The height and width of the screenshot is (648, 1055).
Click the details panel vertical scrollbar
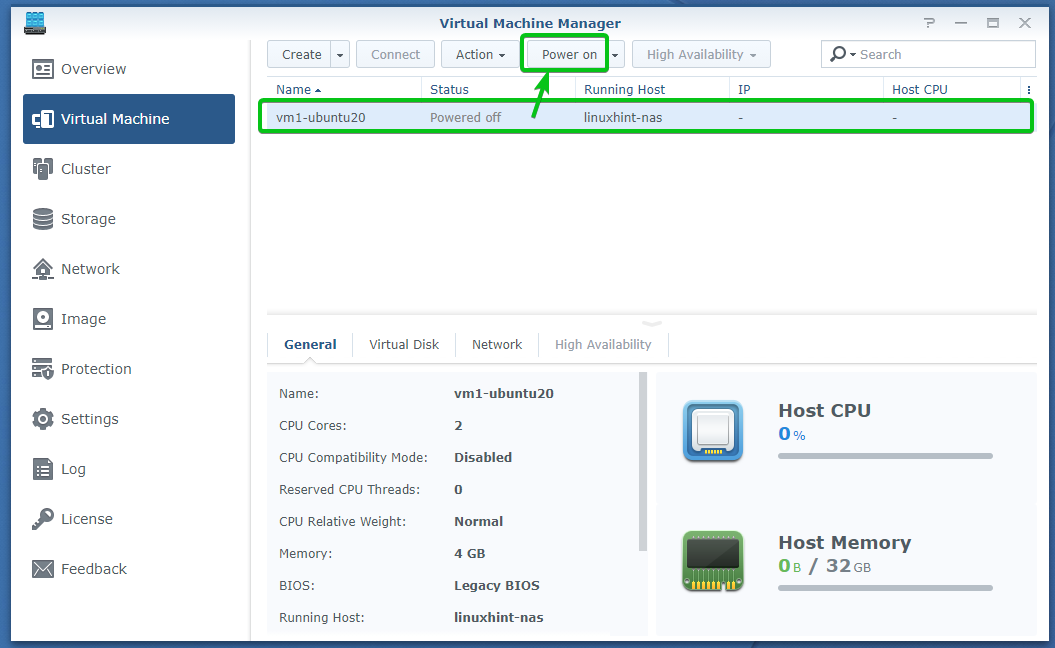[643, 460]
